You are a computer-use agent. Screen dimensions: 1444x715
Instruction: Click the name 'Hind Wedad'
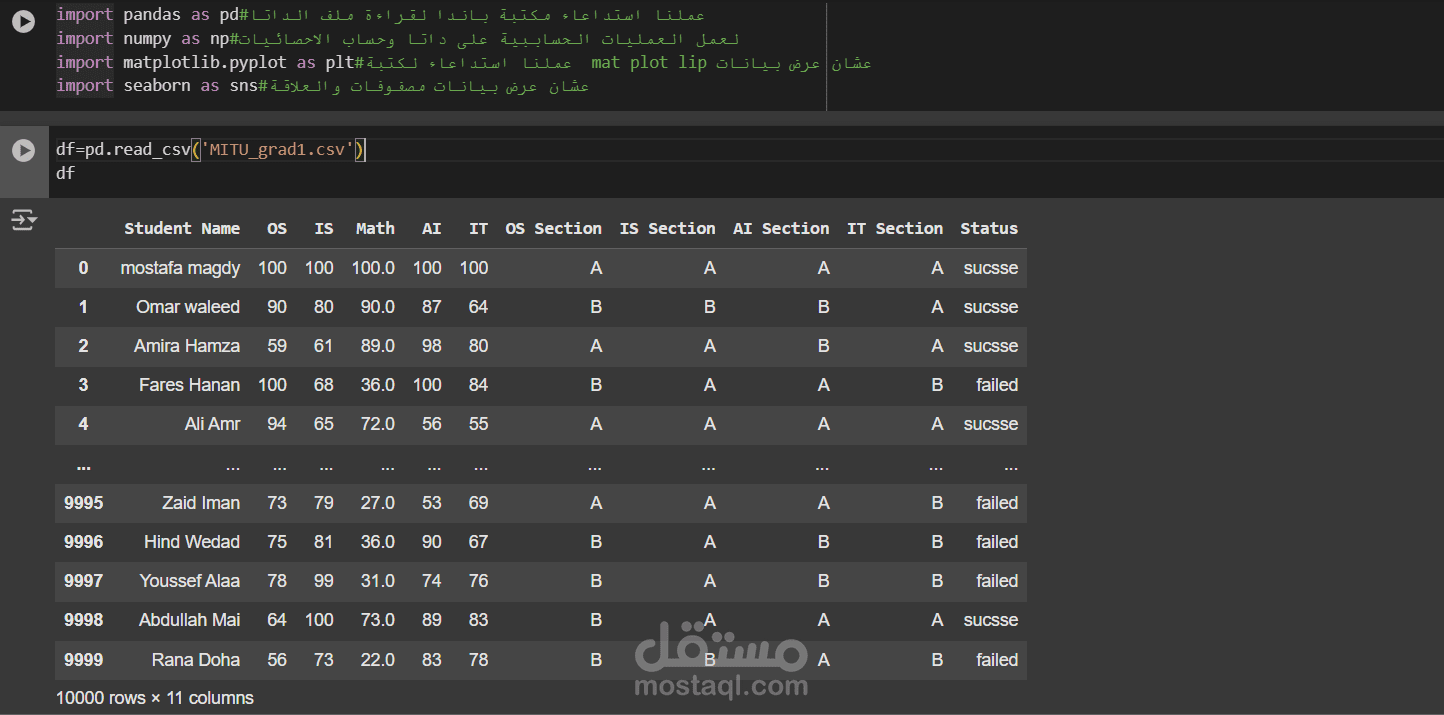tap(192, 542)
